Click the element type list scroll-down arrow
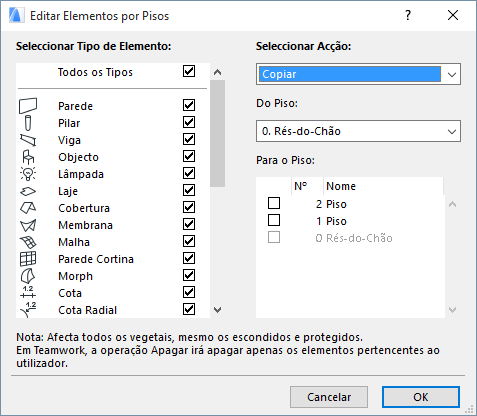 point(218,310)
